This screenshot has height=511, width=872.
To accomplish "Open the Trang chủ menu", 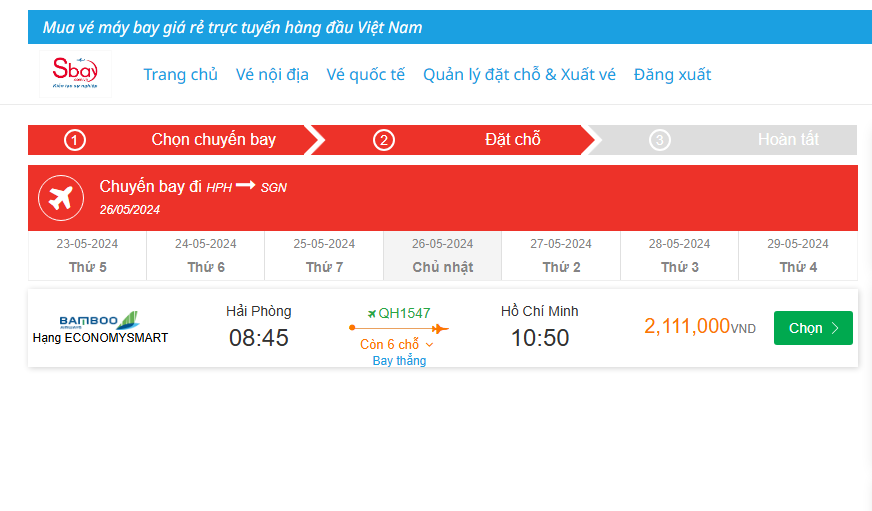I will (x=180, y=74).
